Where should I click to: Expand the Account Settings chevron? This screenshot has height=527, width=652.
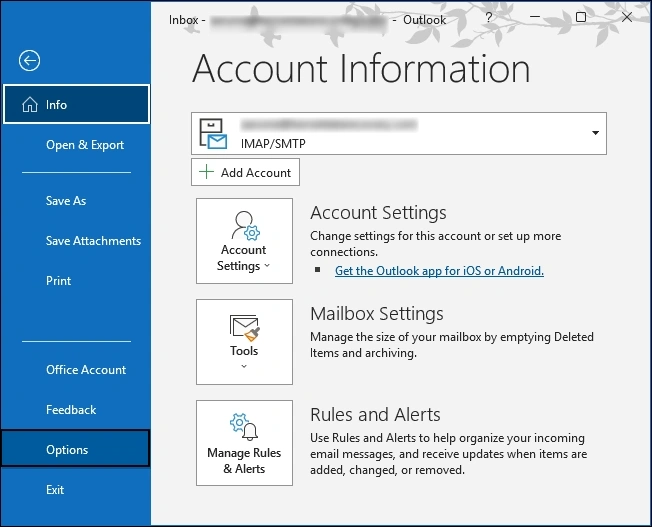(x=267, y=265)
